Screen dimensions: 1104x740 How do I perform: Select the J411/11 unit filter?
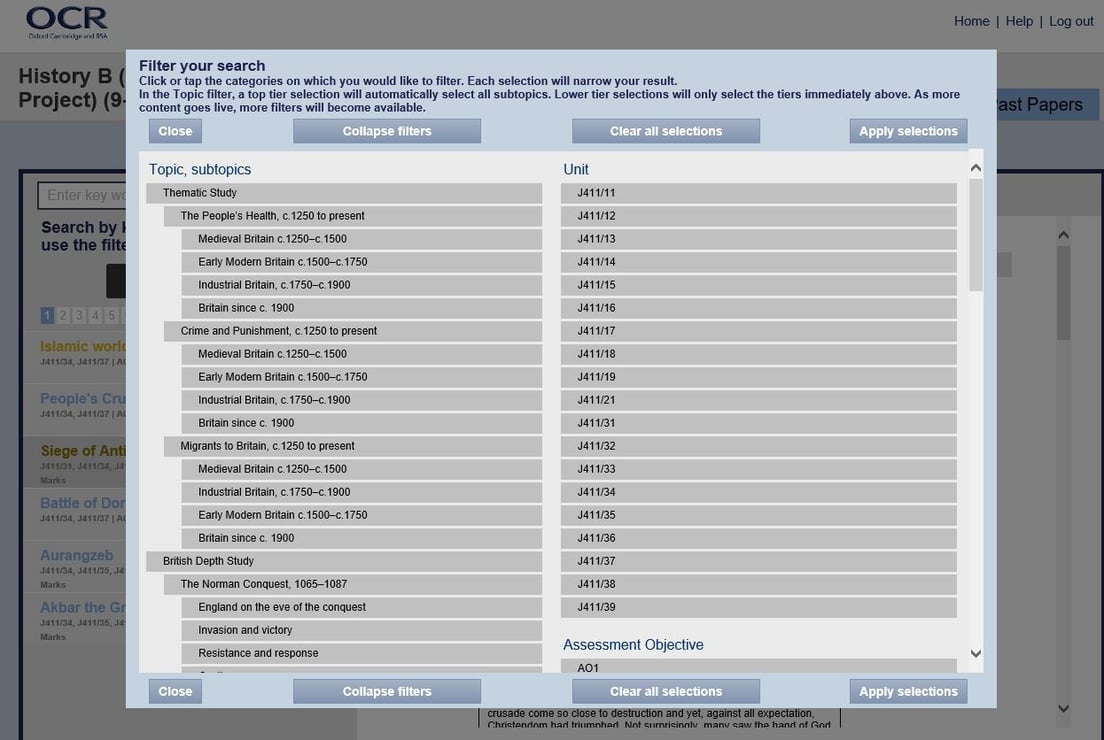[x=757, y=193]
